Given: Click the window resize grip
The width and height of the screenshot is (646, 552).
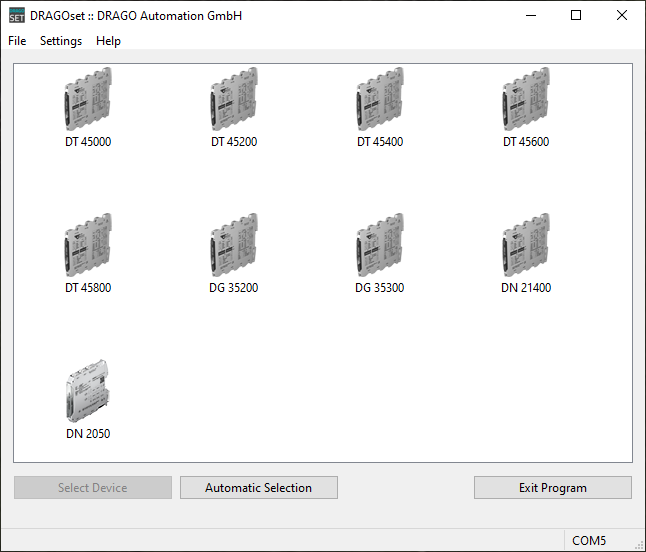Looking at the screenshot, I should point(640,545).
